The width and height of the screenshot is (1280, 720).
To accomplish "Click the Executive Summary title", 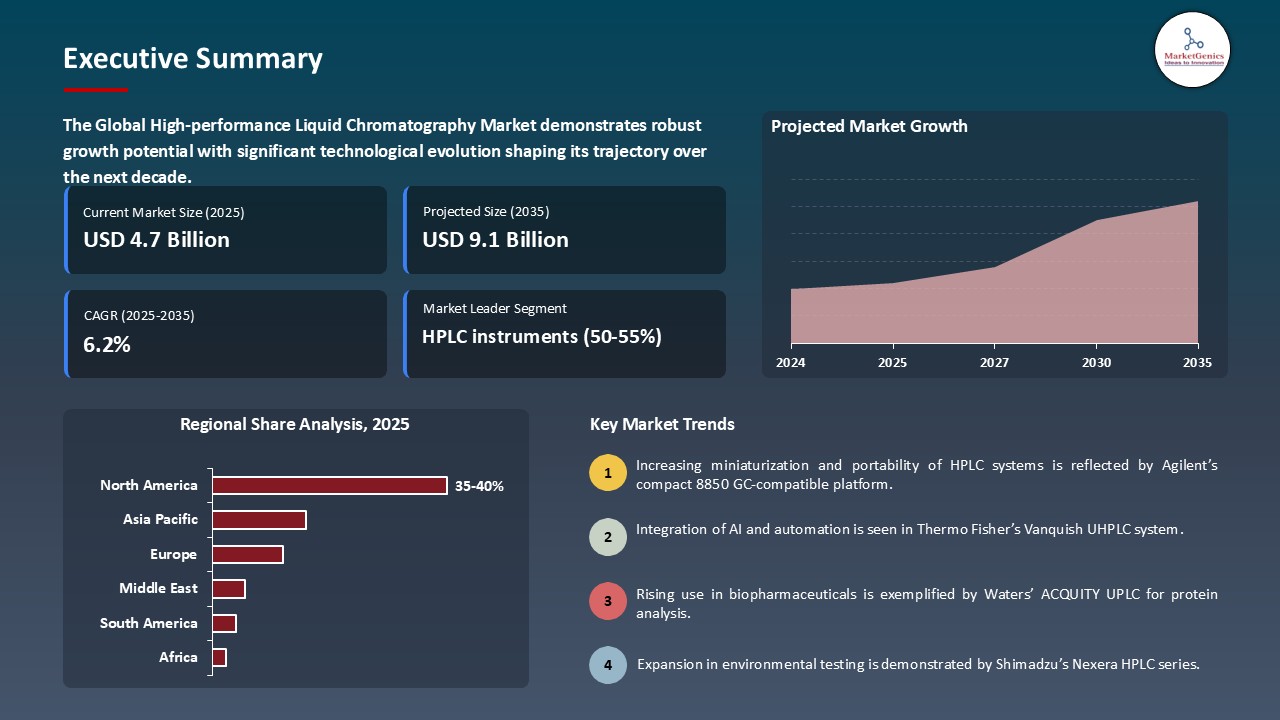I will click(192, 59).
